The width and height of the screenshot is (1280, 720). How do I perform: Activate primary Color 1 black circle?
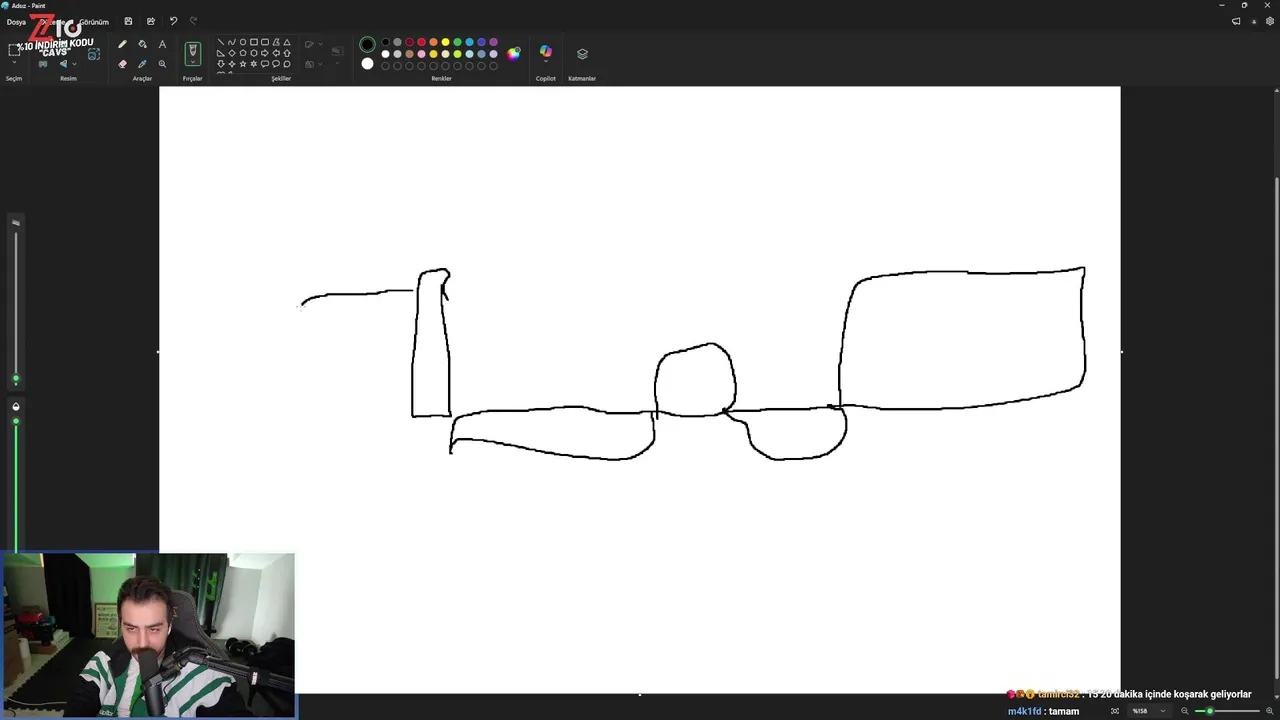pos(367,44)
